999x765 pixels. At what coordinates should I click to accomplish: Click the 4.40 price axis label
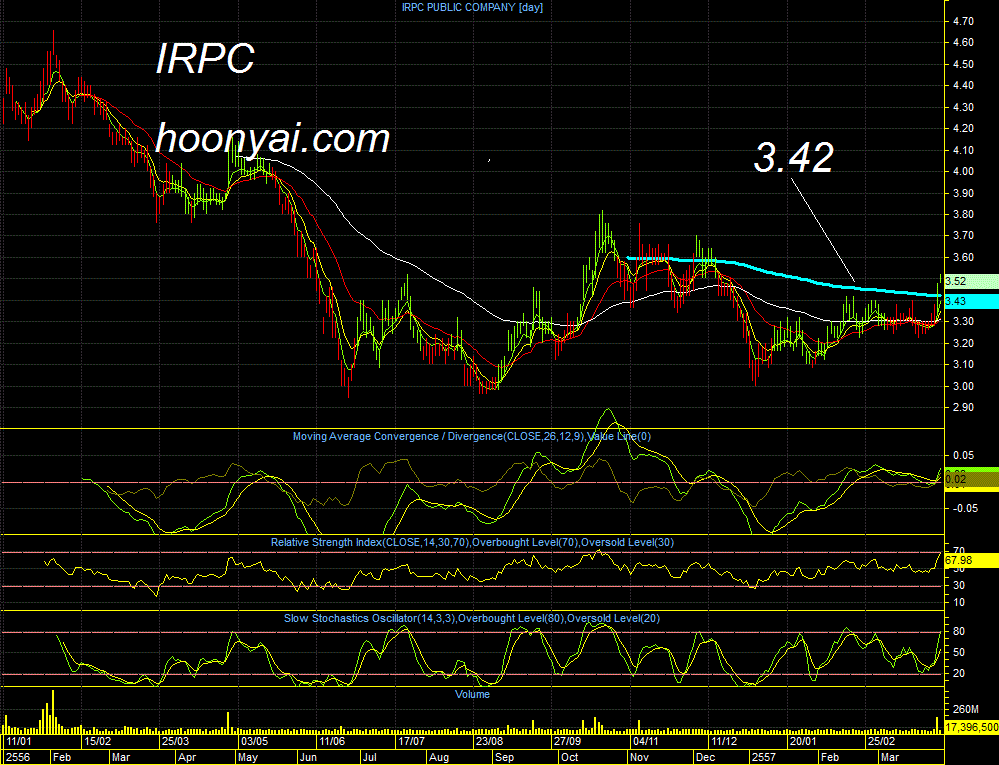(x=963, y=85)
